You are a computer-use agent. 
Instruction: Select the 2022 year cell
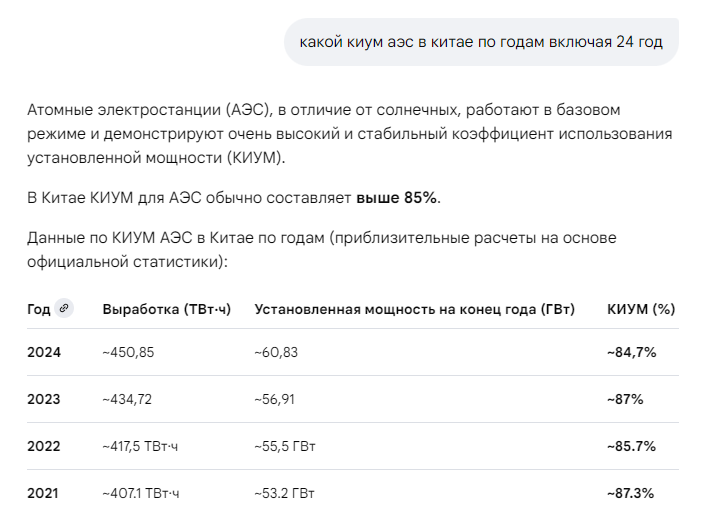click(44, 446)
